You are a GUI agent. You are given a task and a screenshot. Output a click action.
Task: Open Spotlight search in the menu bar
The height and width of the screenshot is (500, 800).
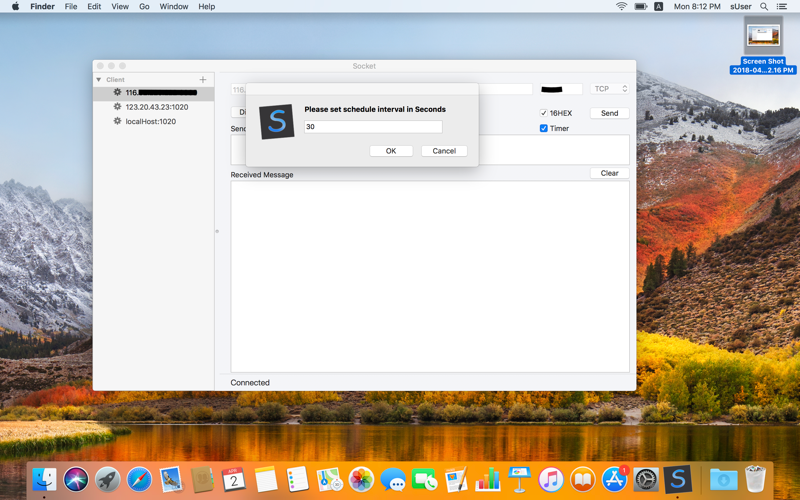tap(764, 7)
